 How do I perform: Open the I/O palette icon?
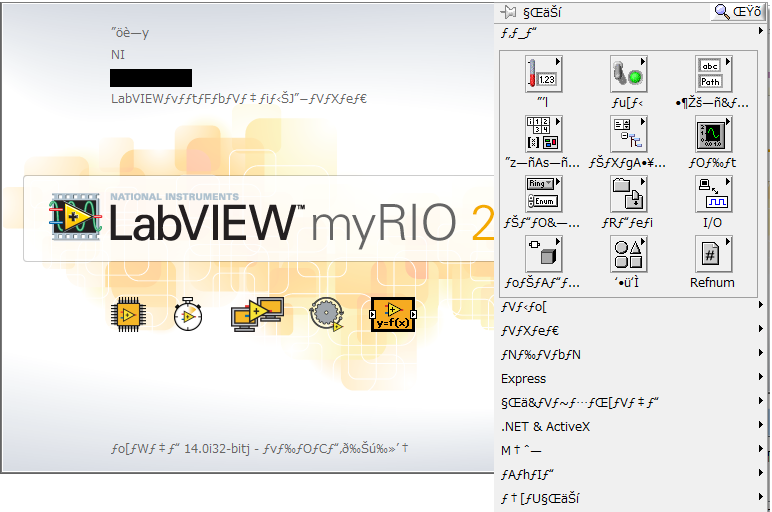tap(713, 194)
